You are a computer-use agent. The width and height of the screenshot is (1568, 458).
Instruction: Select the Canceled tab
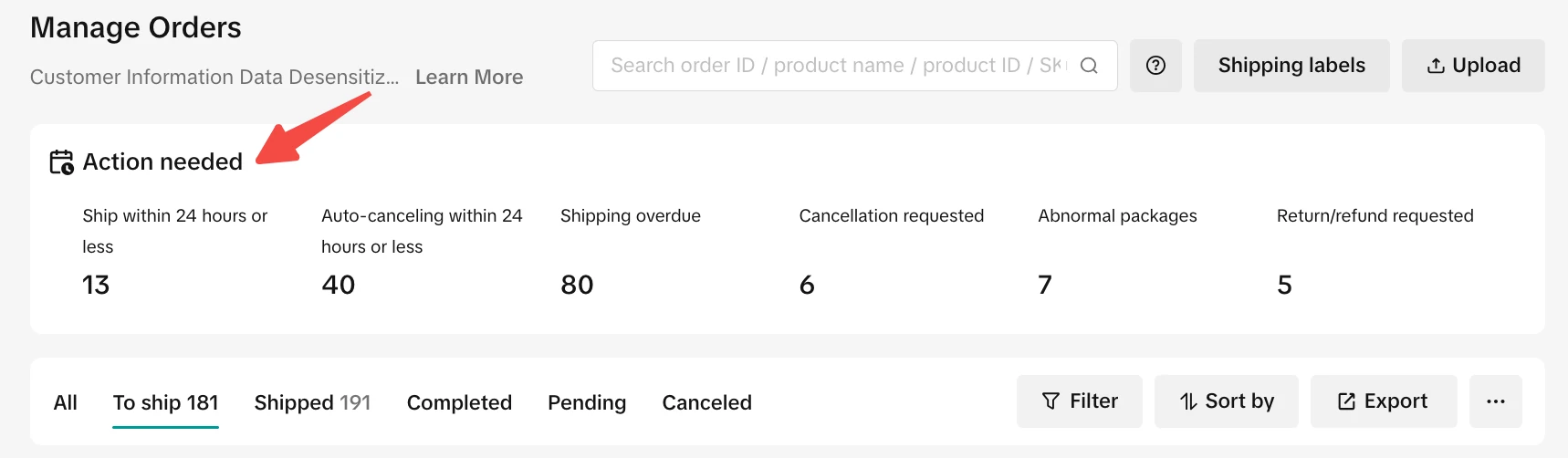(706, 402)
